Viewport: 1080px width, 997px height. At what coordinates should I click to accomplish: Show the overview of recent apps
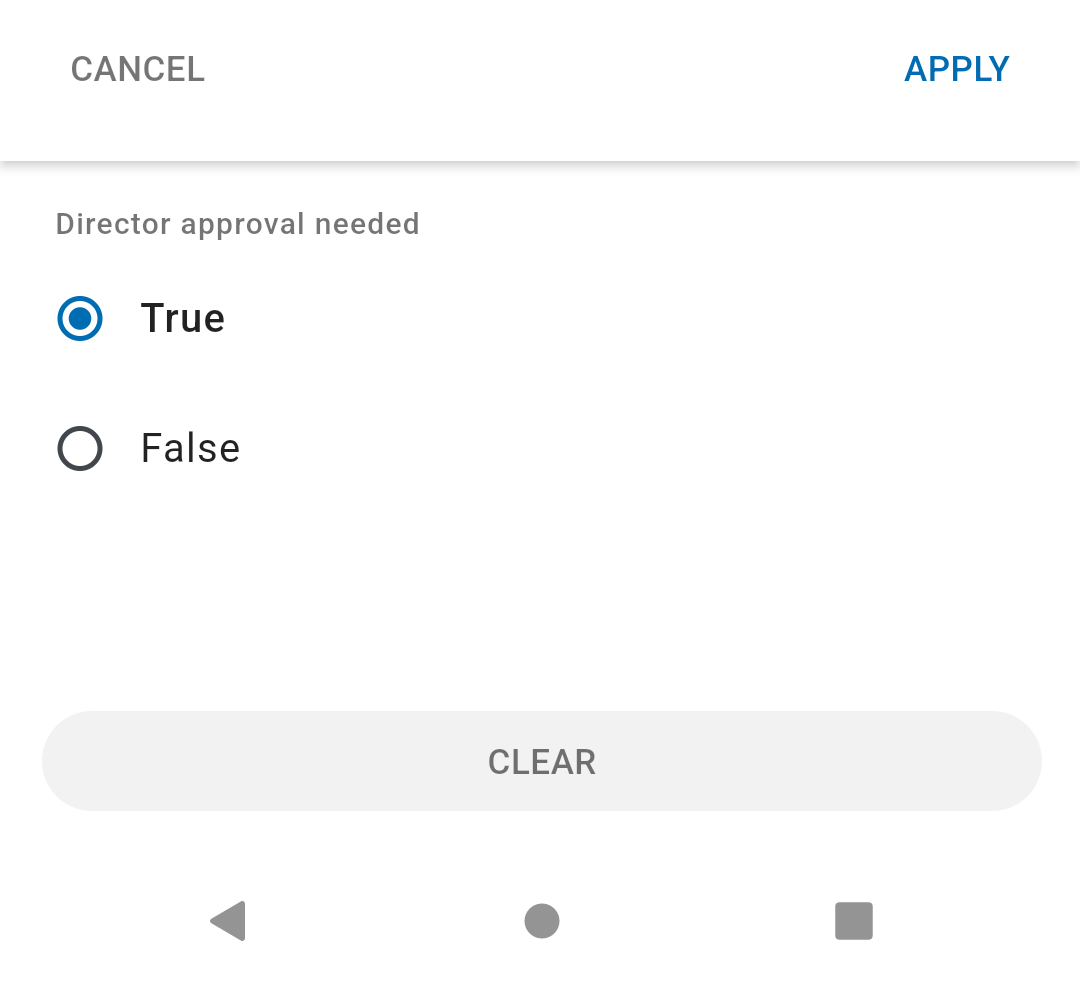pyautogui.click(x=854, y=921)
